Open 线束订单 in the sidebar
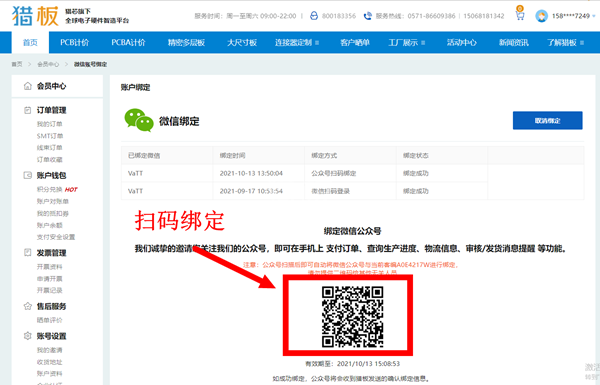Screen dimensions: 600x385 (x=49, y=147)
